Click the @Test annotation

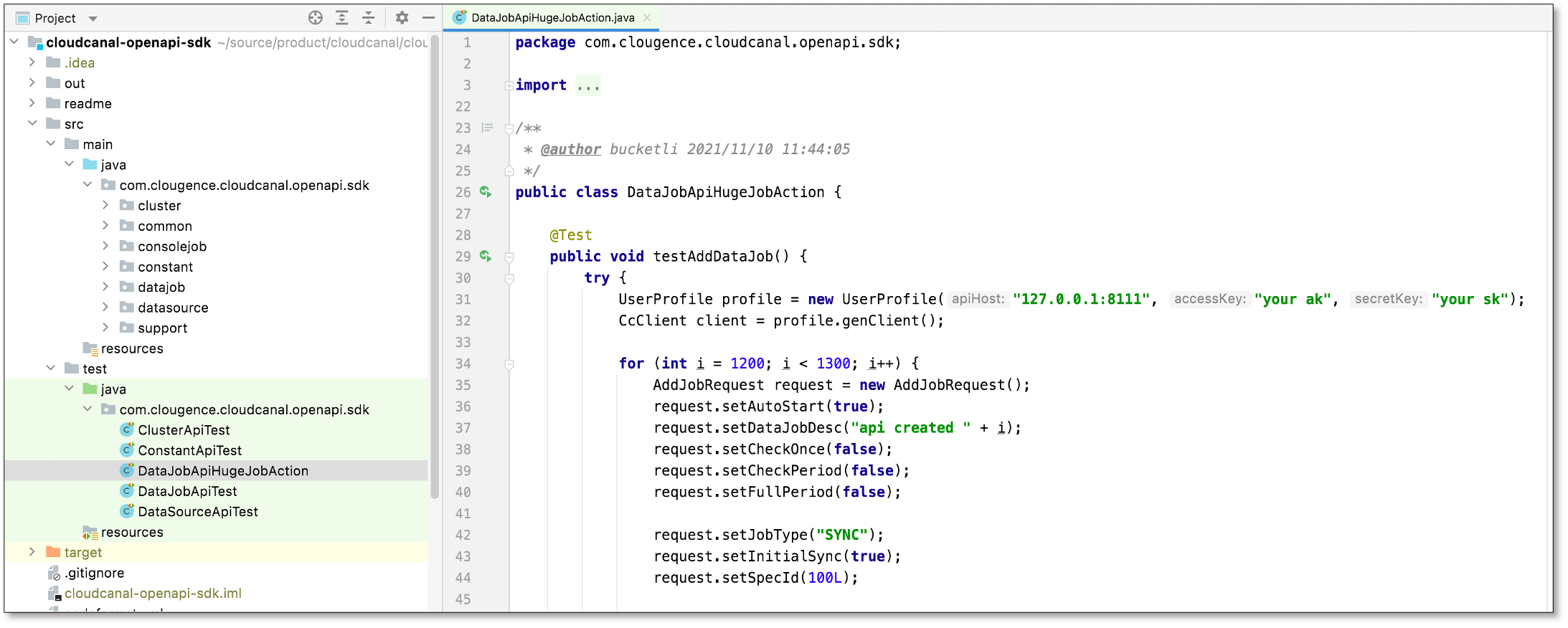click(571, 235)
